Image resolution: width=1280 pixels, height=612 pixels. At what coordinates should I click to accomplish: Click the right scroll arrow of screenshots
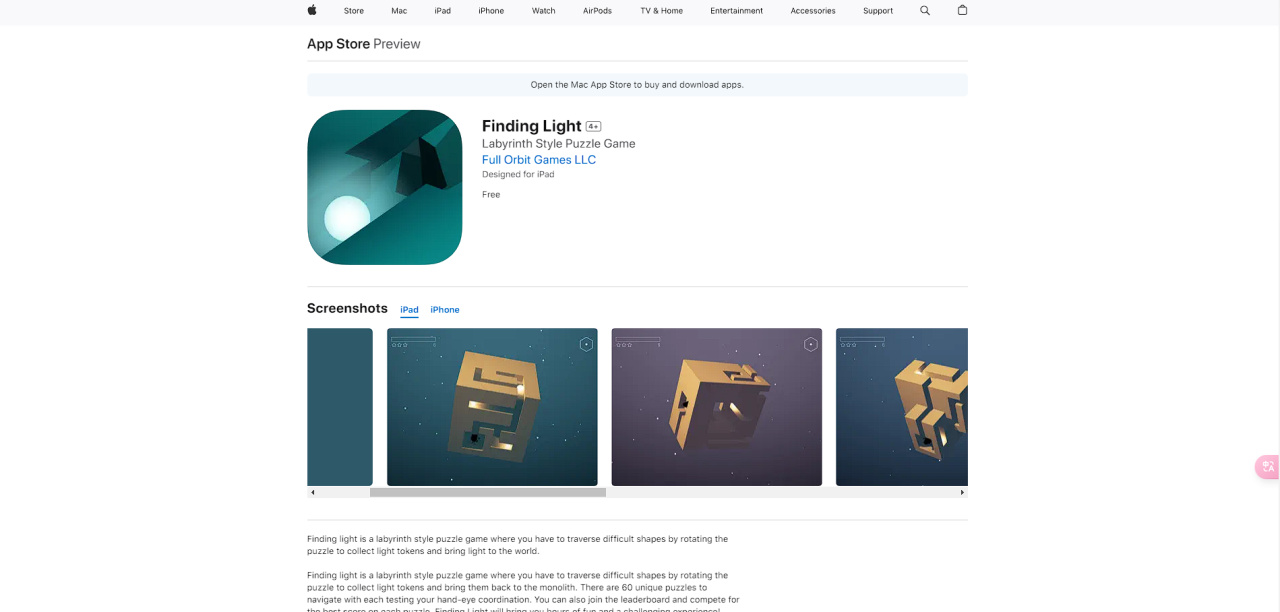click(962, 492)
